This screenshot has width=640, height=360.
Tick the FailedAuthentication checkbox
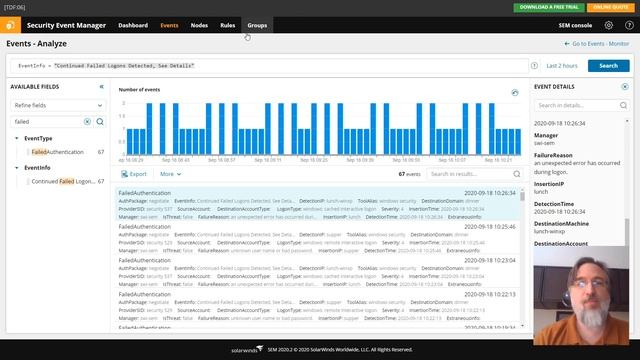(x=28, y=152)
